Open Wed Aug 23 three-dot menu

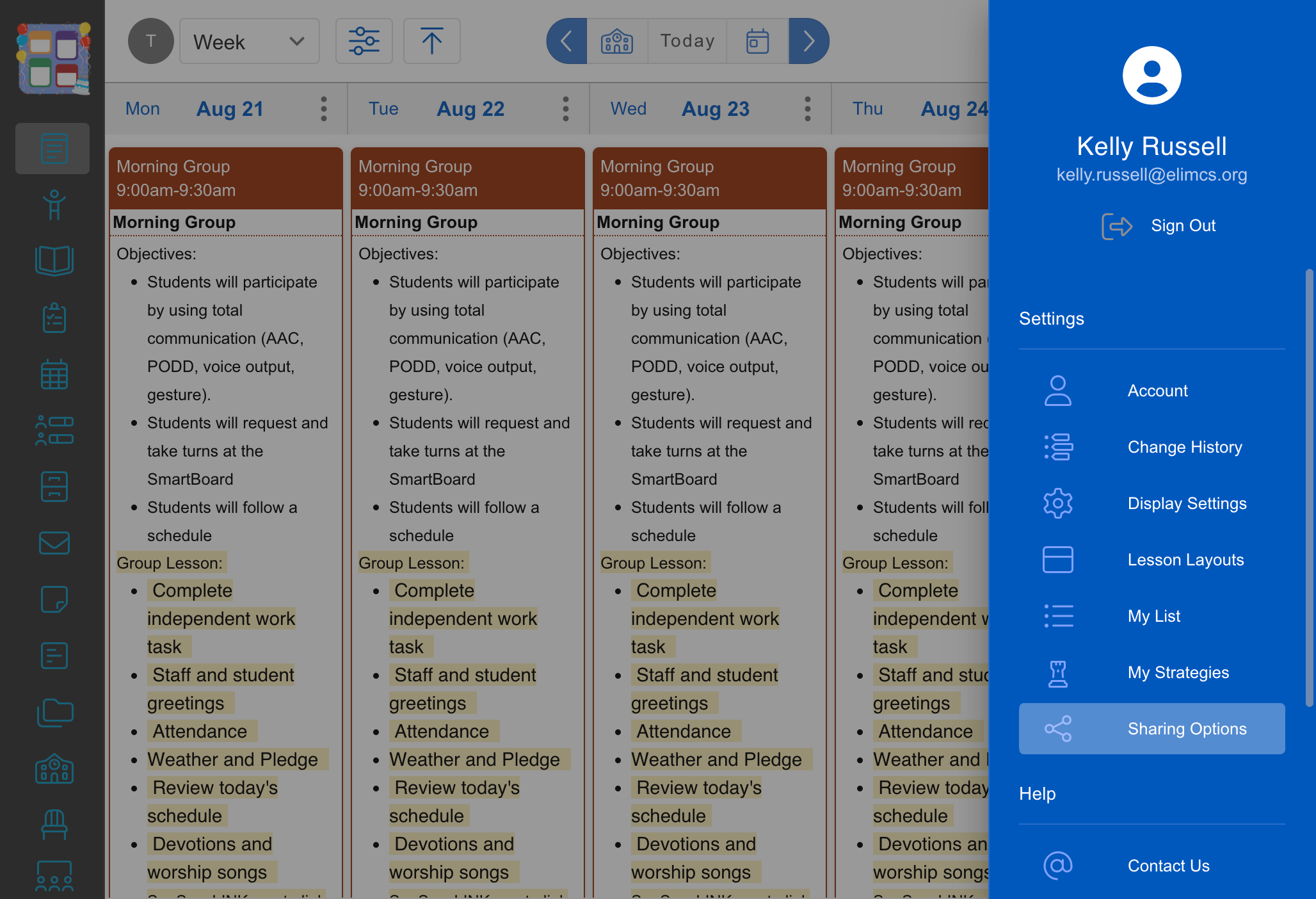(808, 109)
